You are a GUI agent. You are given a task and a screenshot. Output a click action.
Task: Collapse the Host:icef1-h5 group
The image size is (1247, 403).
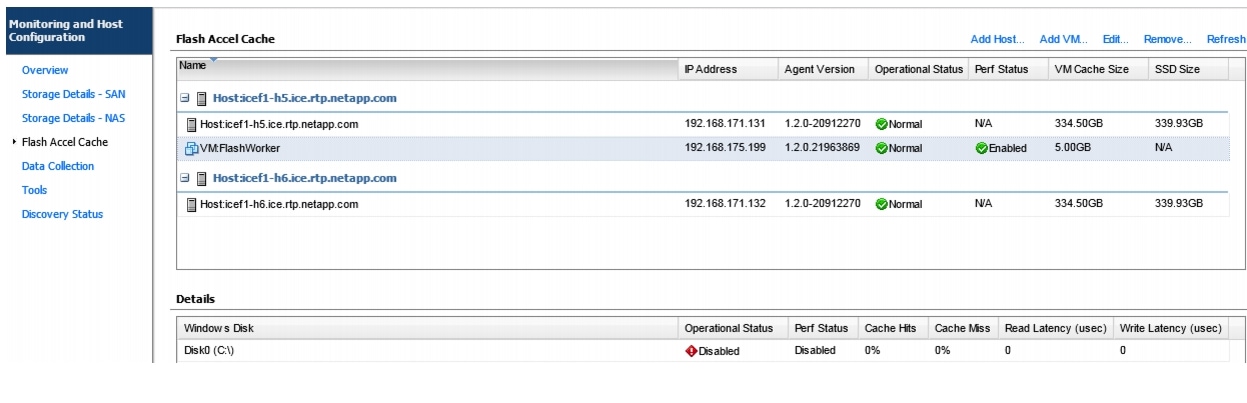click(x=184, y=99)
